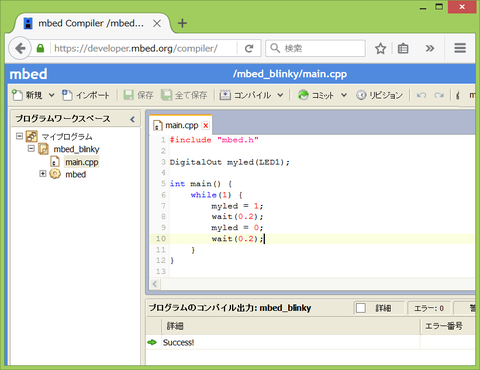The height and width of the screenshot is (370, 480).
Task: Open the コンパイル dropdown arrow
Action: point(280,95)
